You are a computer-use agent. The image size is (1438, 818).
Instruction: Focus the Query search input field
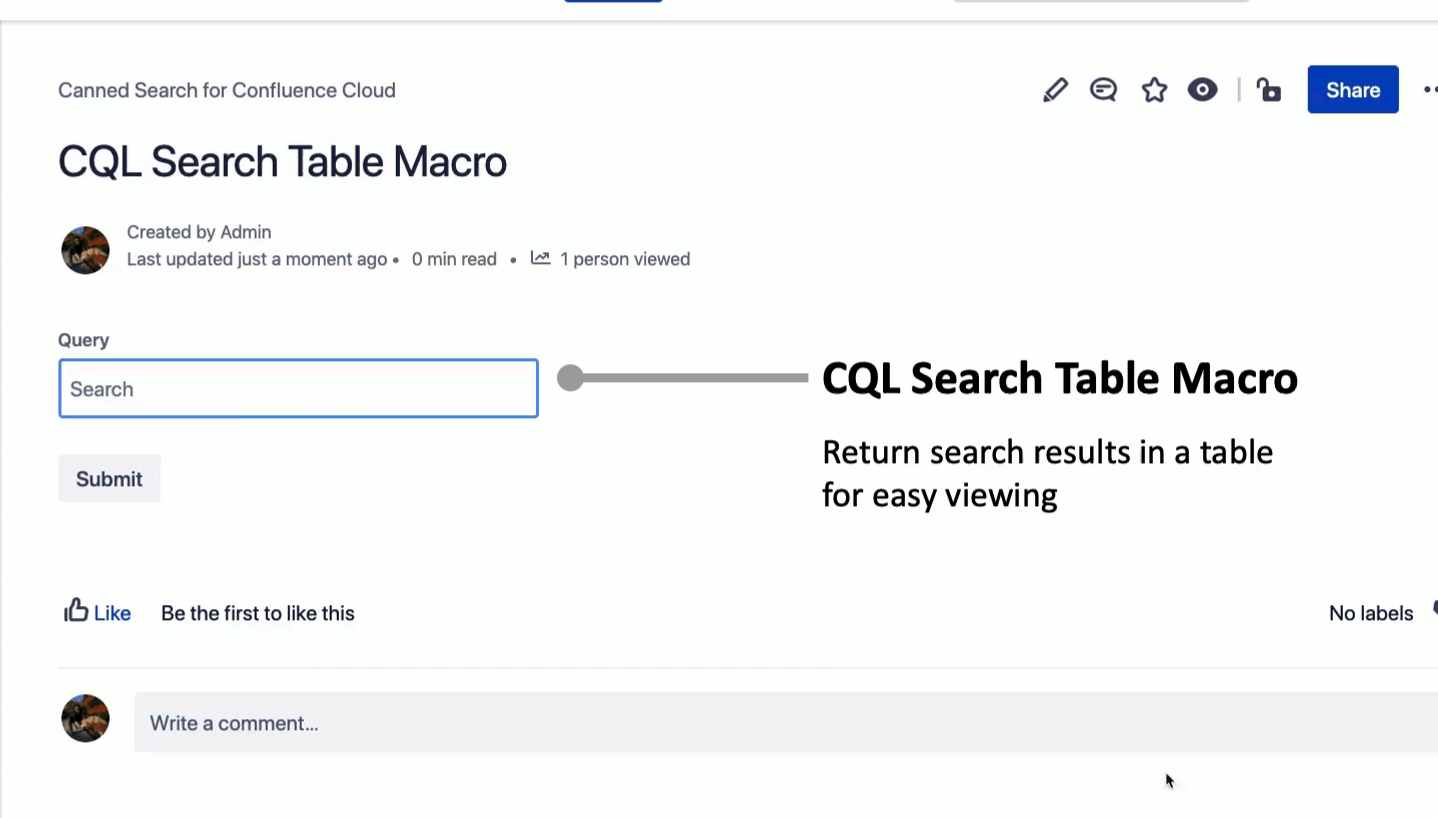[x=298, y=389]
